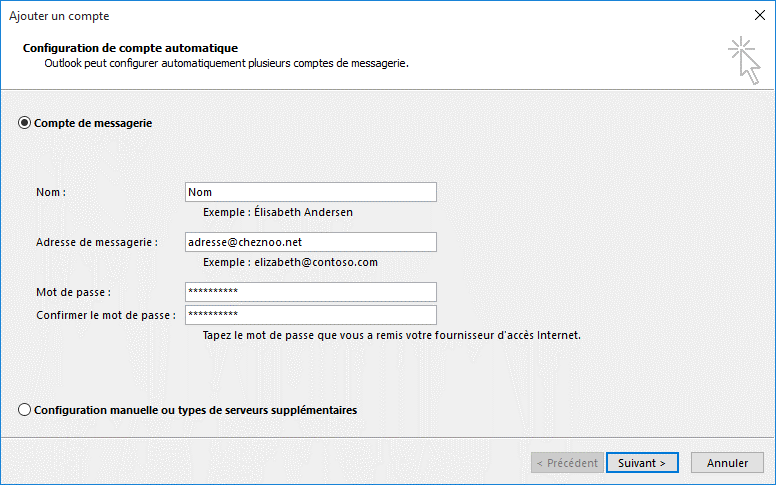
Task: Cancel setup with the Annuler button
Action: 727,463
